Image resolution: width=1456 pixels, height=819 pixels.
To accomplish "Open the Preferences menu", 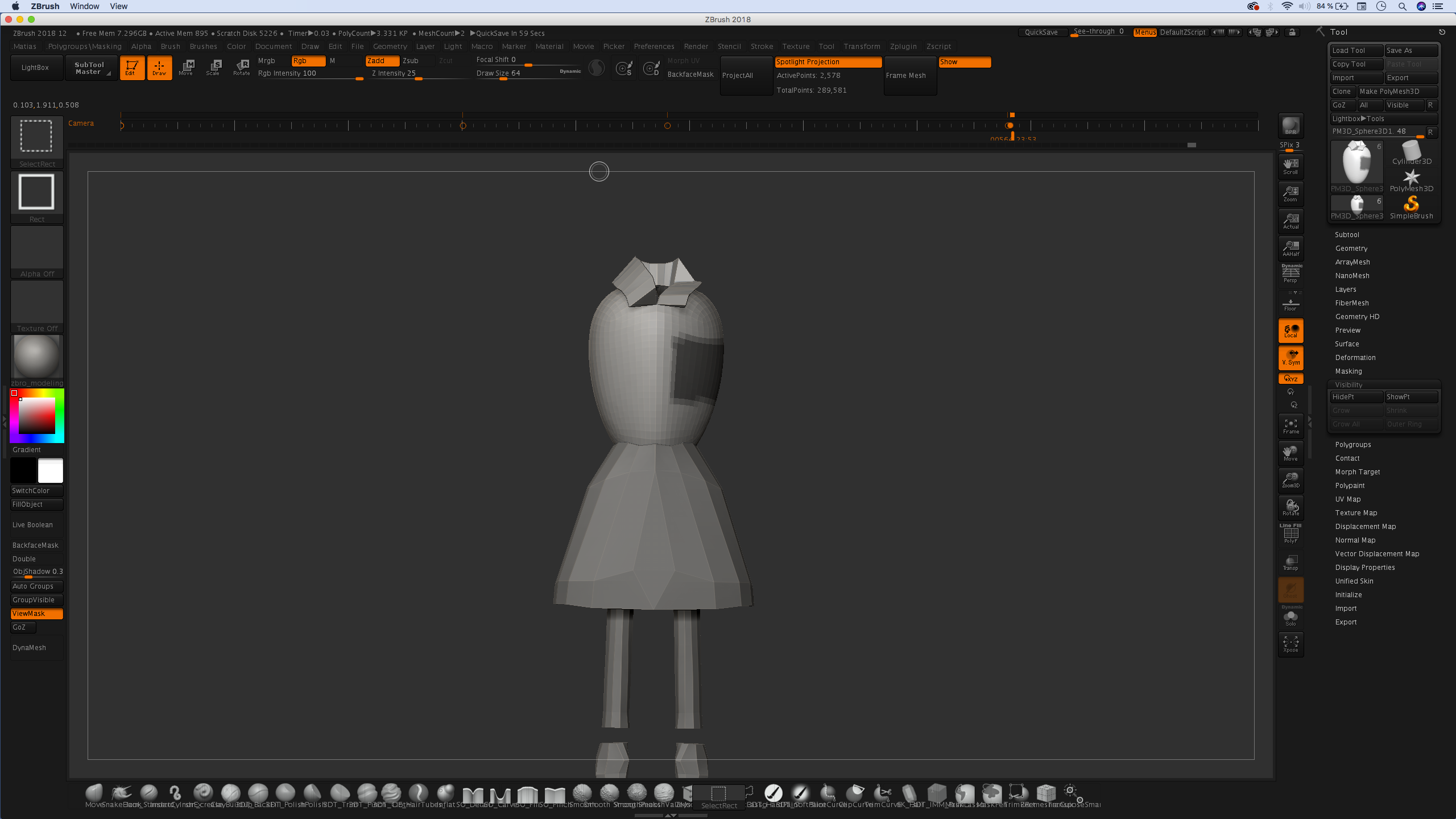I will pos(654,47).
